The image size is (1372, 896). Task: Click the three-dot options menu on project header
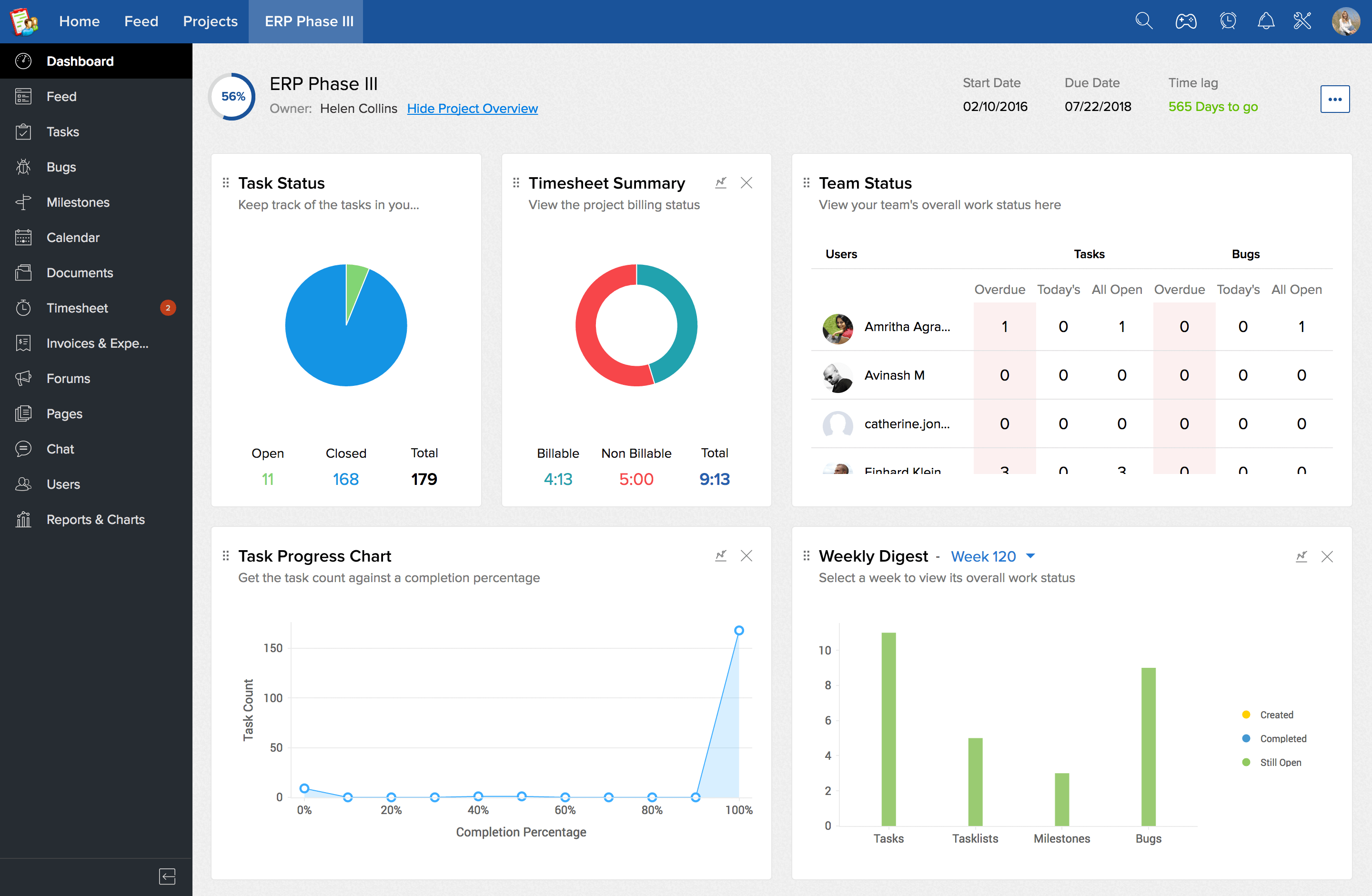click(1335, 99)
